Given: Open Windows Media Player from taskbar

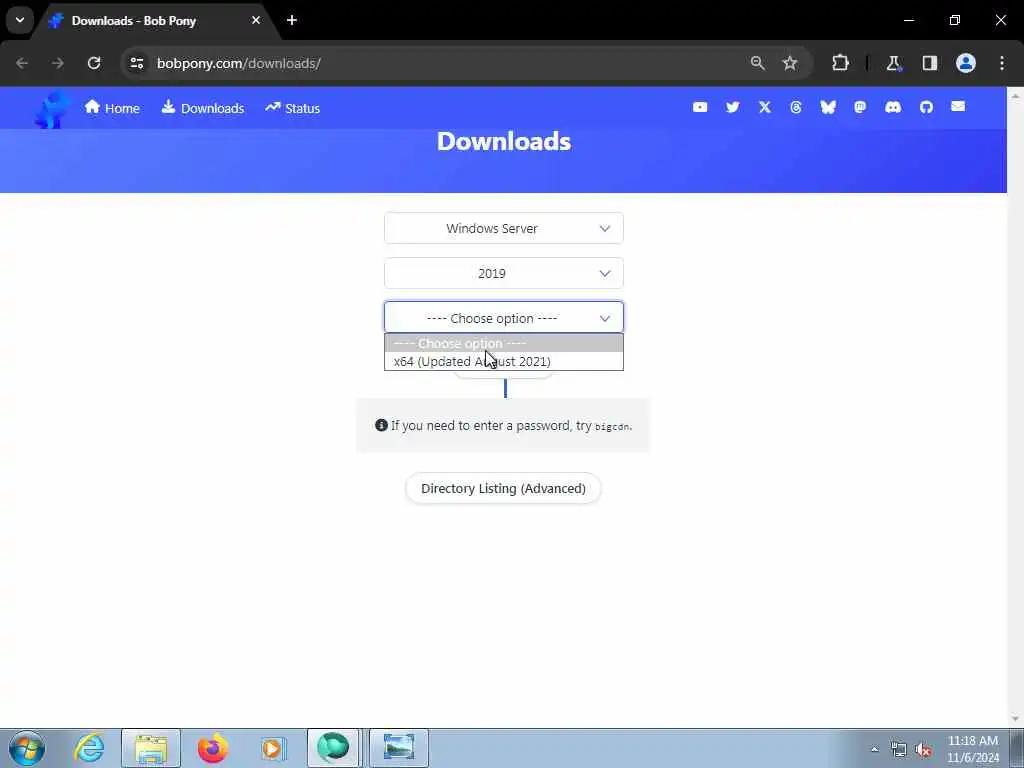Looking at the screenshot, I should tap(274, 748).
